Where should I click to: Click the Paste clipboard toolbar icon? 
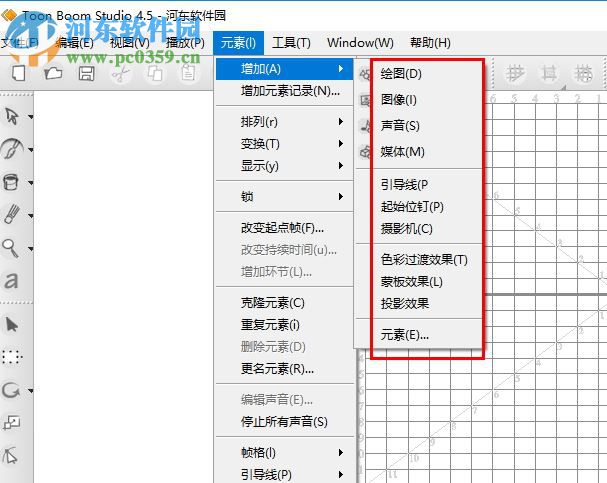[189, 73]
